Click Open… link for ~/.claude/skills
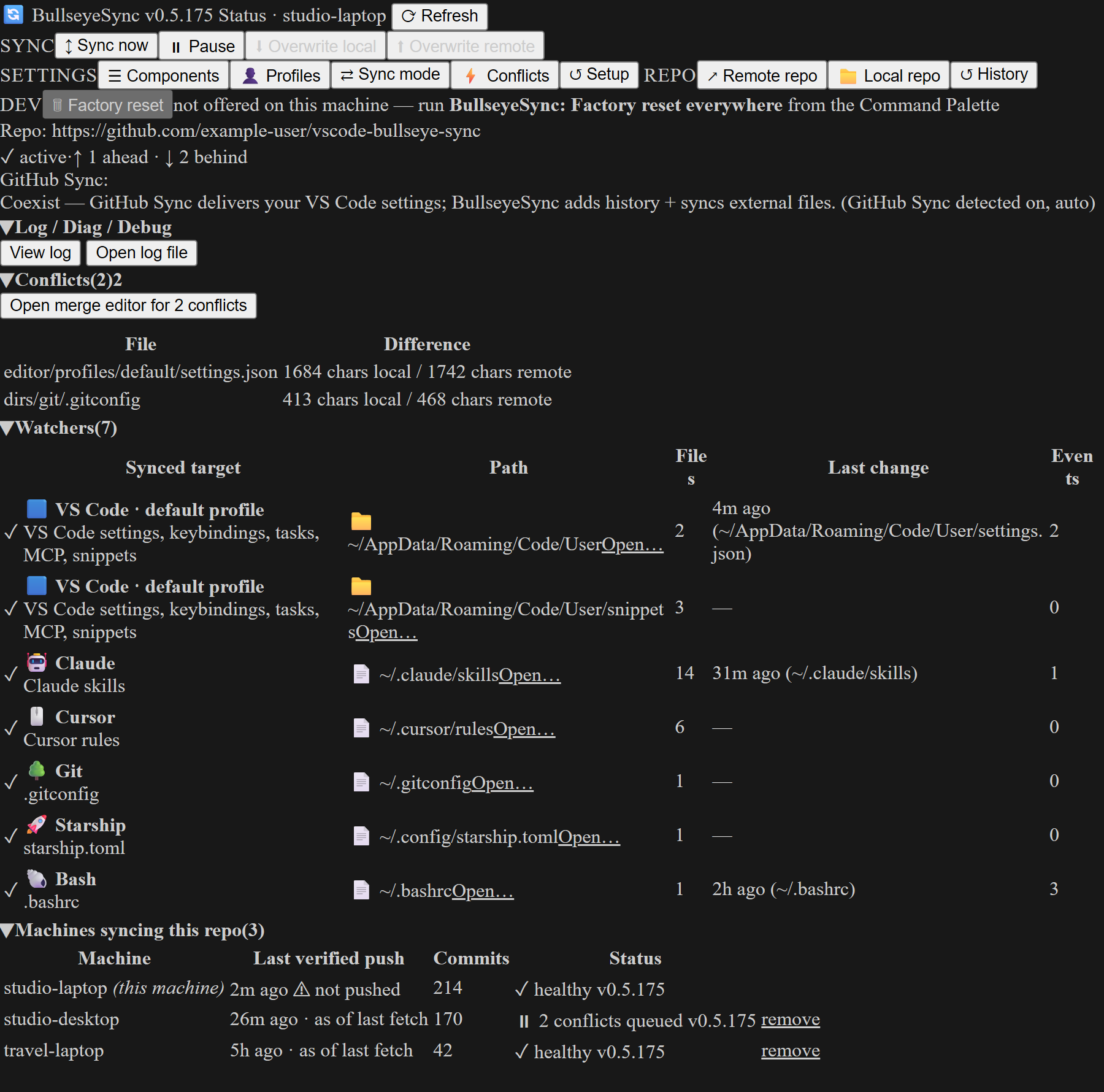This screenshot has height=1092, width=1104. pos(530,675)
